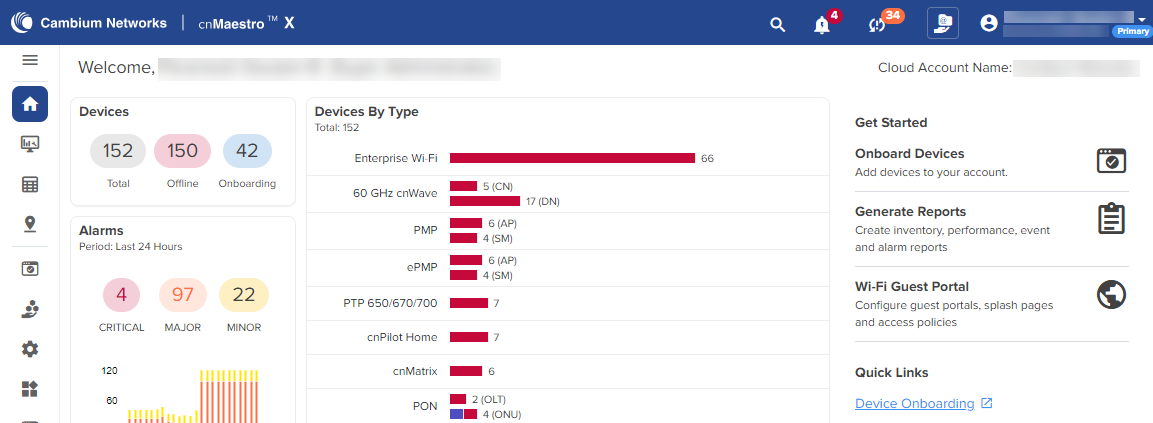The image size is (1153, 423).
Task: Click the Device Onboarding quick link
Action: [914, 404]
